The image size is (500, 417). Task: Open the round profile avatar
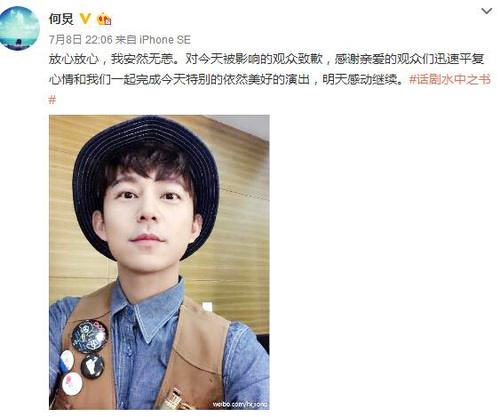[x=19, y=29]
